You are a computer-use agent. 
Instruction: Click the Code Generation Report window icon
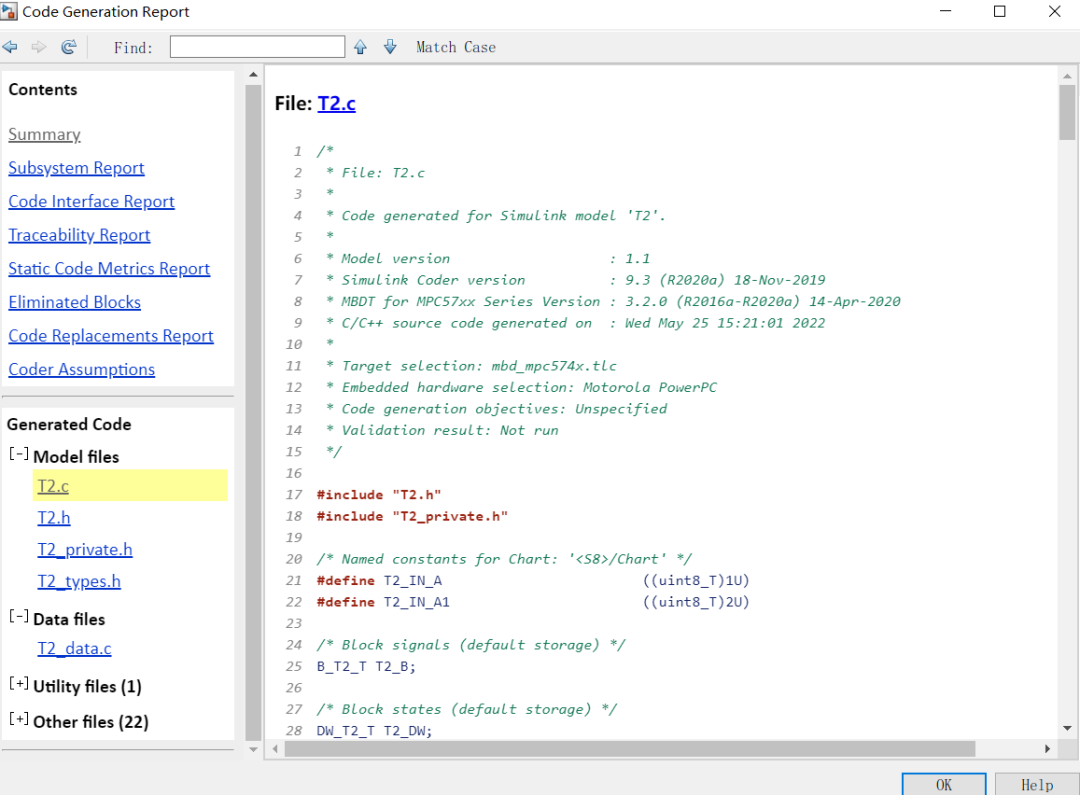click(x=8, y=11)
